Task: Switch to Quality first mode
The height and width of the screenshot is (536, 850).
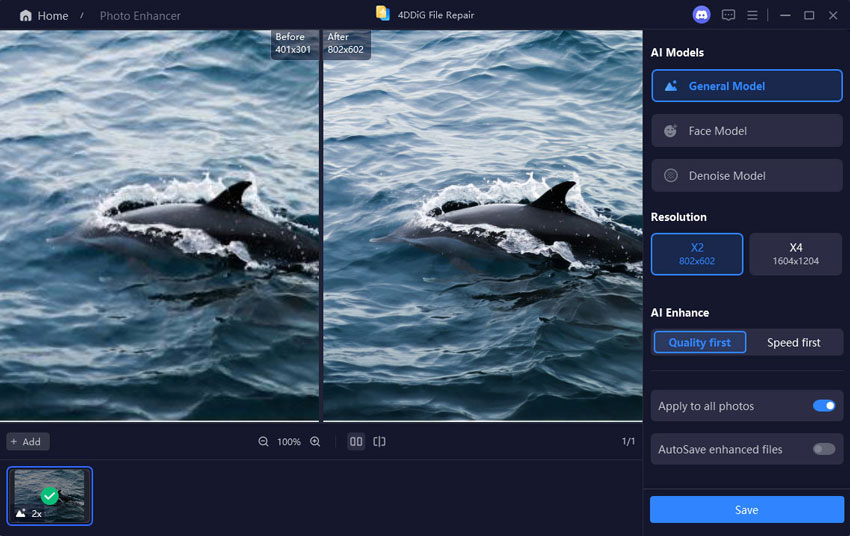Action: (699, 343)
